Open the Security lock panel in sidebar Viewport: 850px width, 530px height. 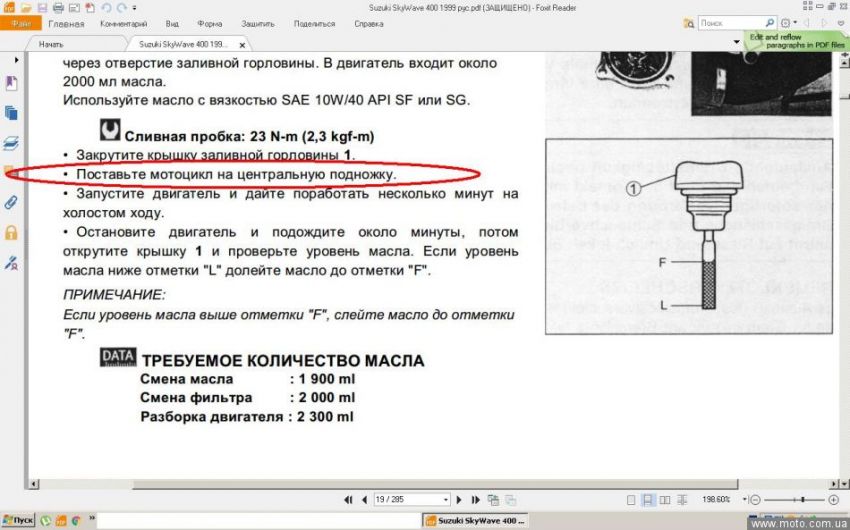[x=11, y=232]
